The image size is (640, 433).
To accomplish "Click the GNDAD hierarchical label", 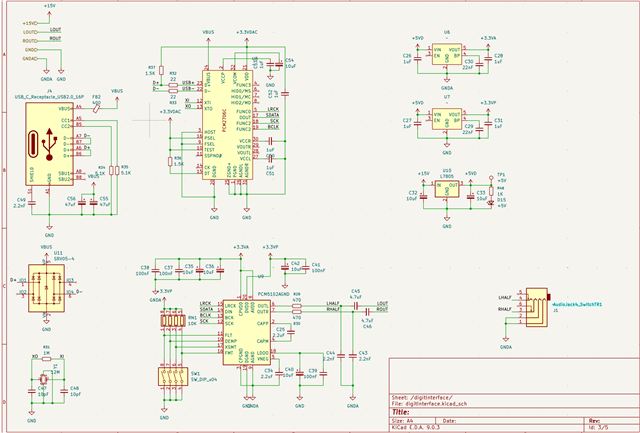I will 30,58.
